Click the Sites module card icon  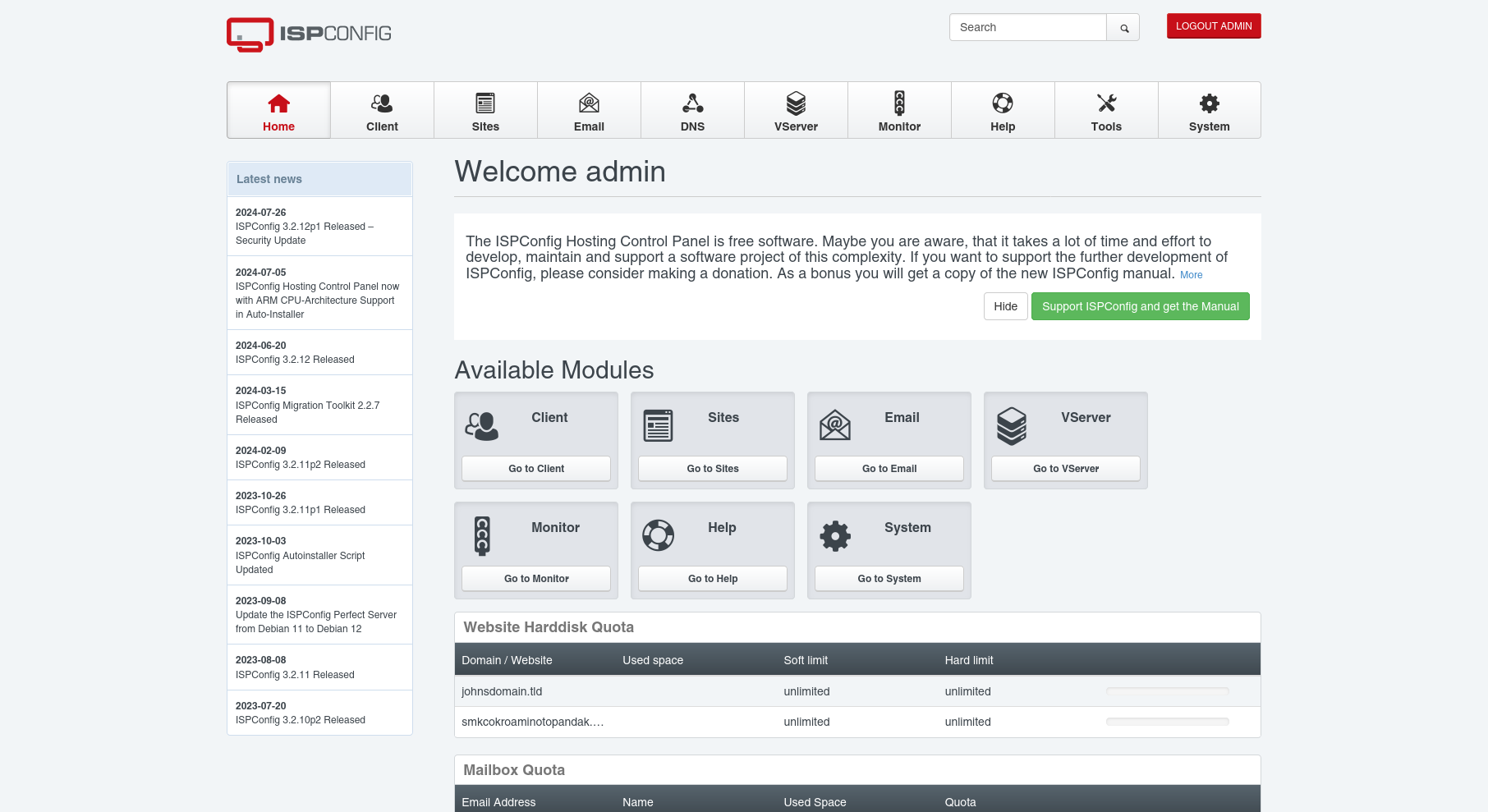(658, 425)
